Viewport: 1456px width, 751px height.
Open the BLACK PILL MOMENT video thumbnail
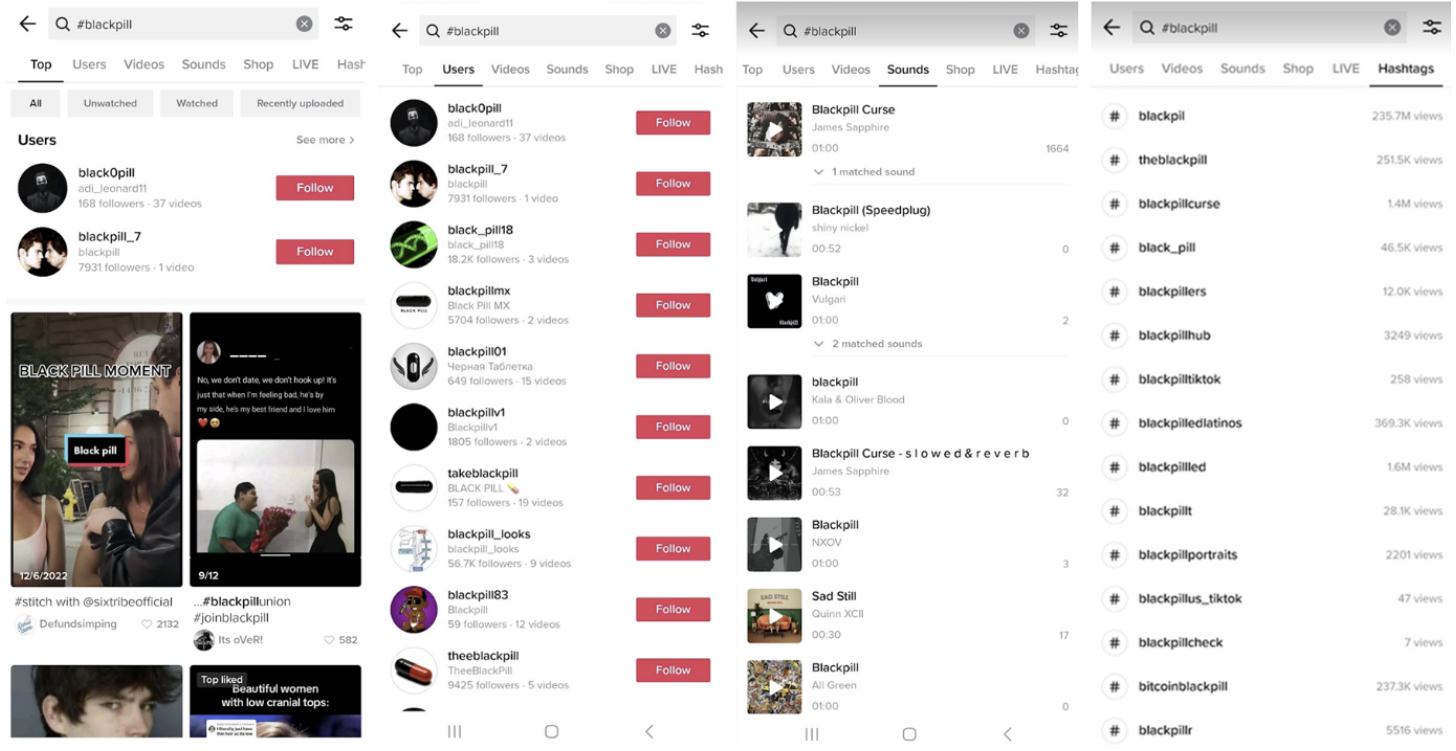(x=97, y=450)
